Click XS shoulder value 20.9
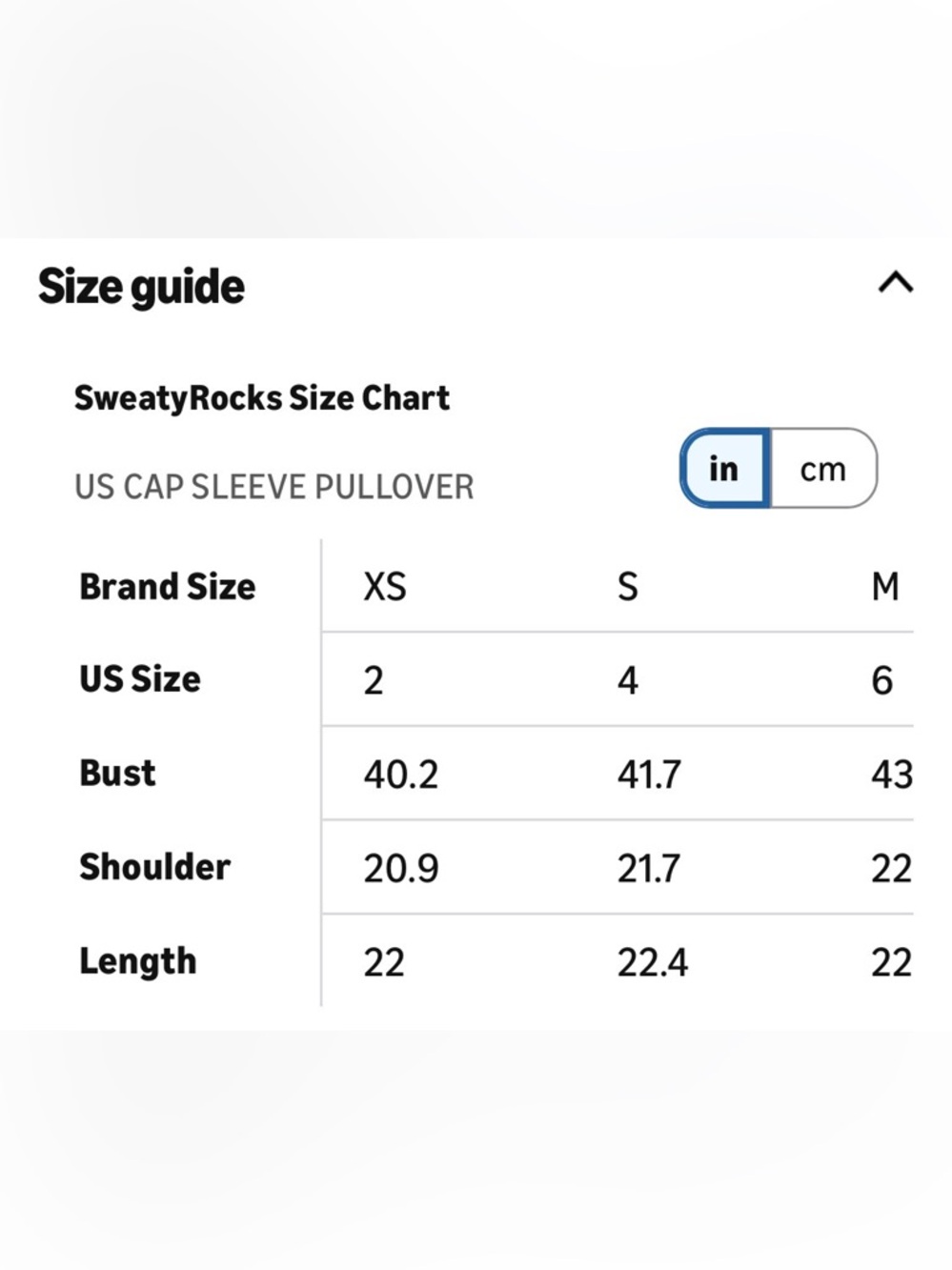 (401, 868)
